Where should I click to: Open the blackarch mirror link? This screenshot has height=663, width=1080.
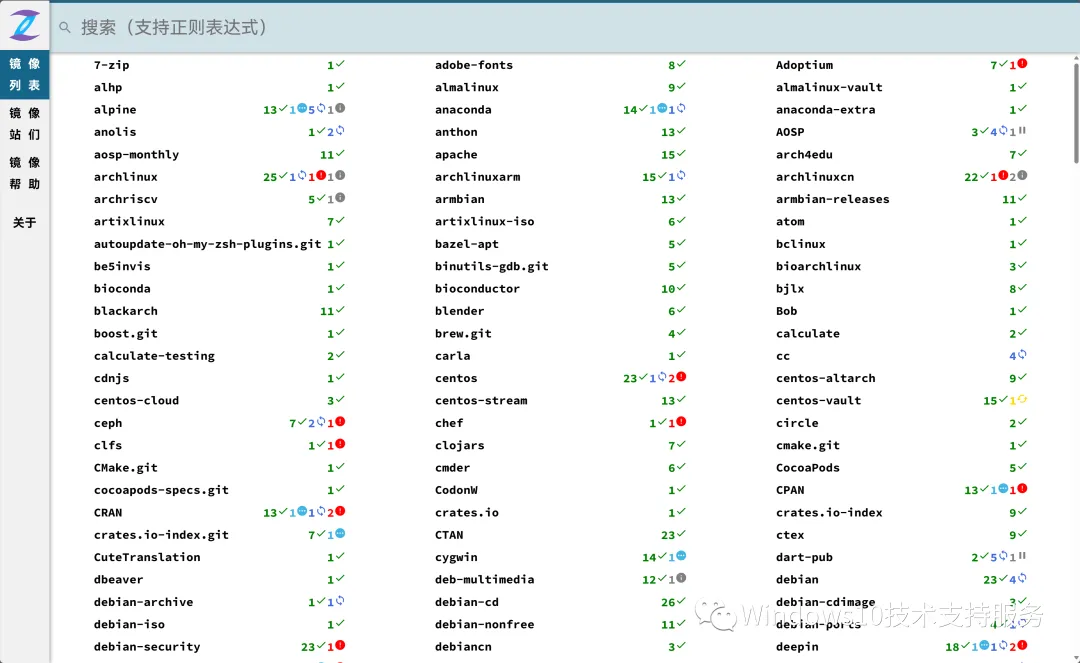click(125, 311)
